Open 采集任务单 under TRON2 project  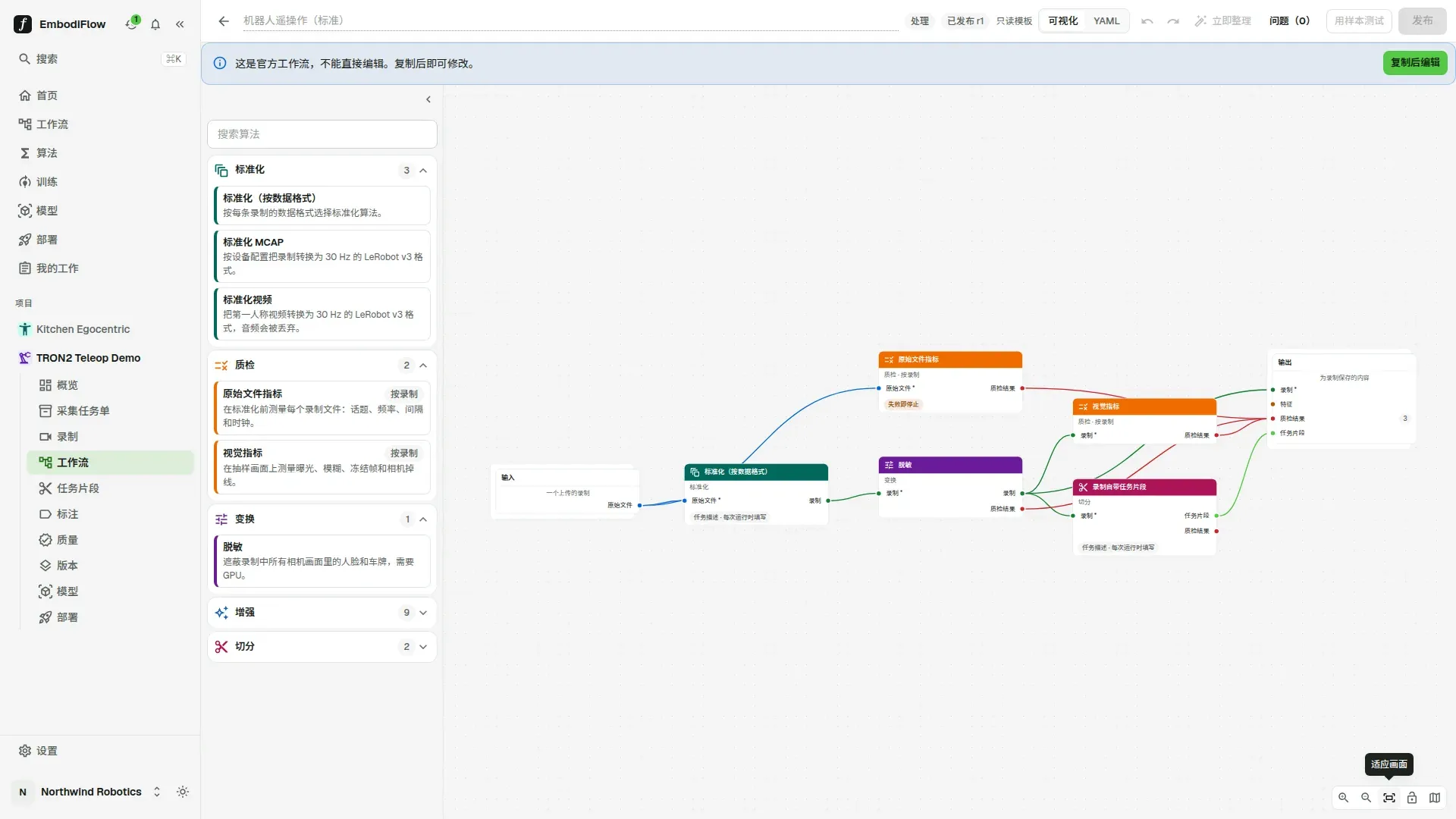[111, 411]
